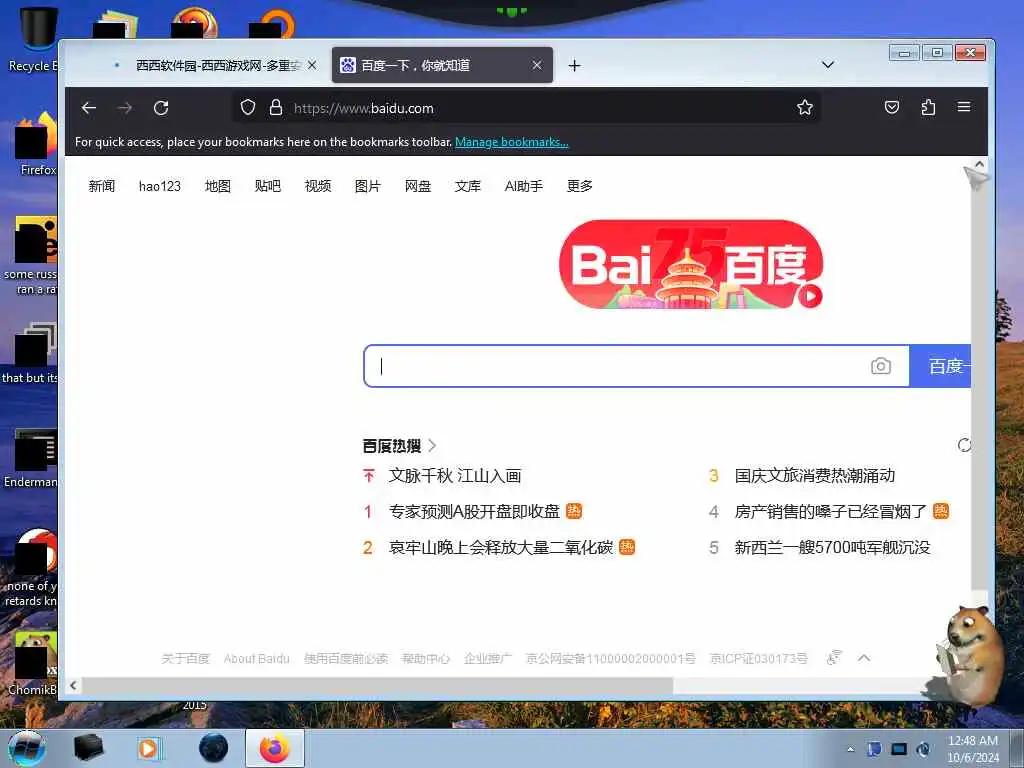This screenshot has height=768, width=1024.
Task: Open the 京ICP证030173号 footer link
Action: (x=759, y=658)
